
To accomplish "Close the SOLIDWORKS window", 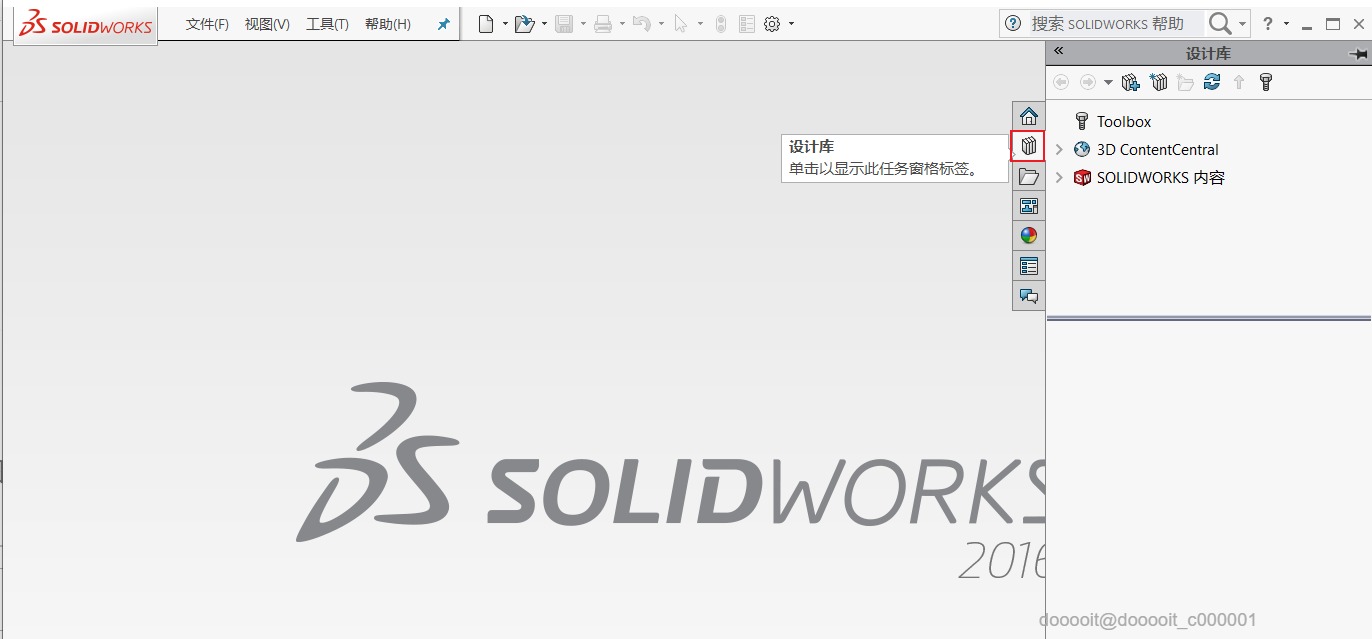I will pyautogui.click(x=1357, y=24).
